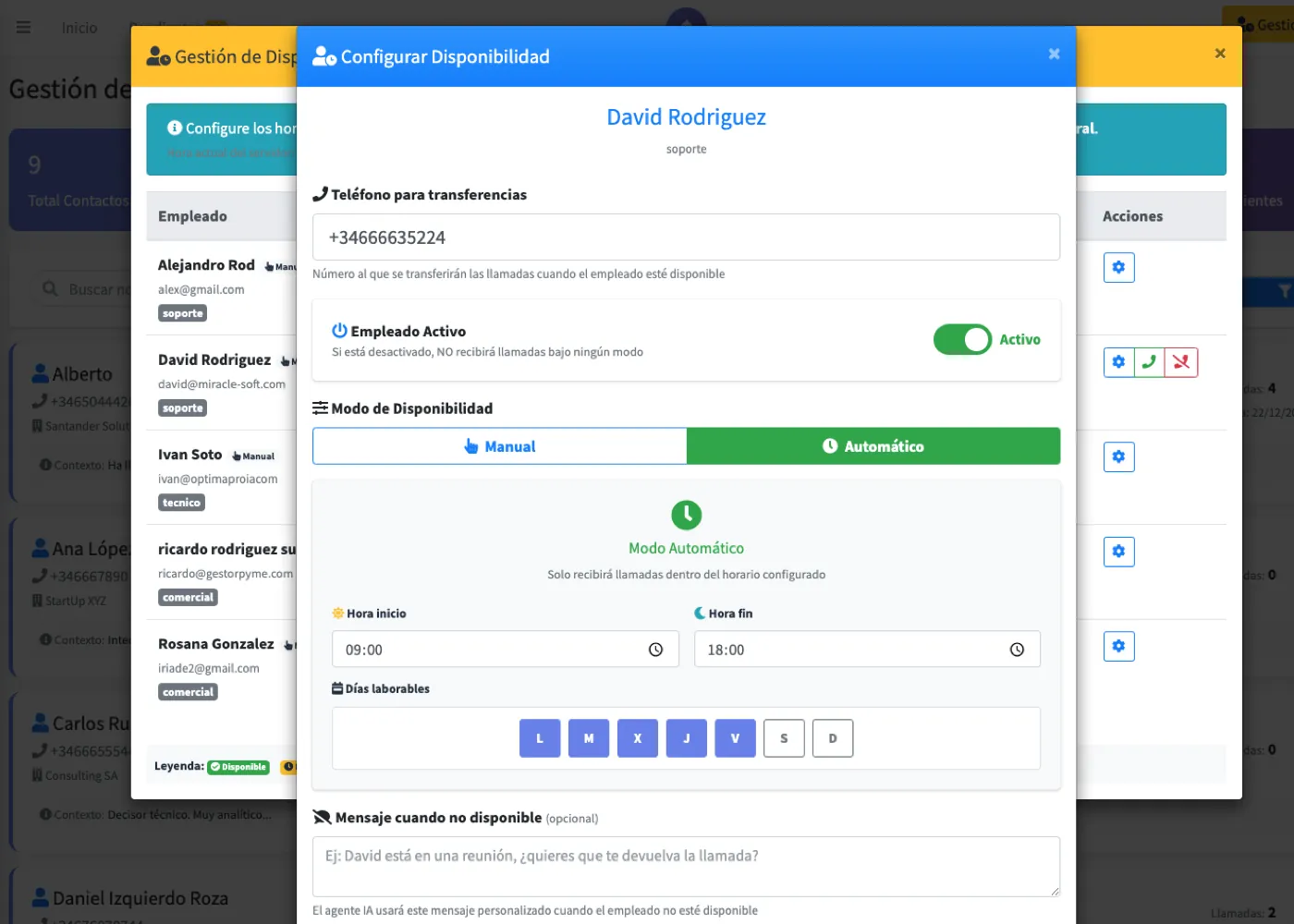Disable Monday (L) working day
This screenshot has height=924, width=1294.
(x=540, y=738)
